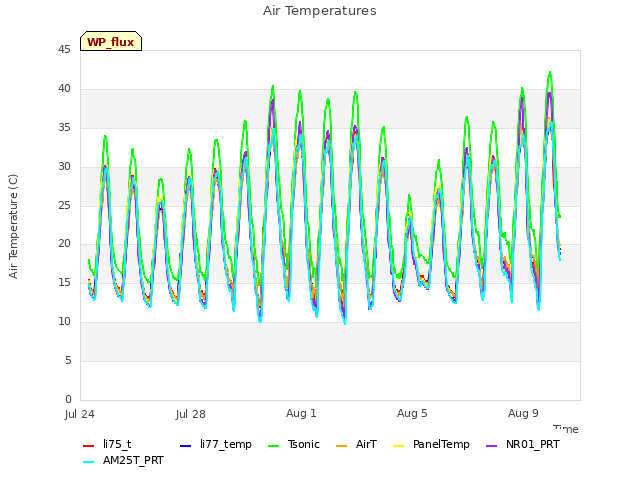Click the Aug 1 x-axis label

point(301,413)
